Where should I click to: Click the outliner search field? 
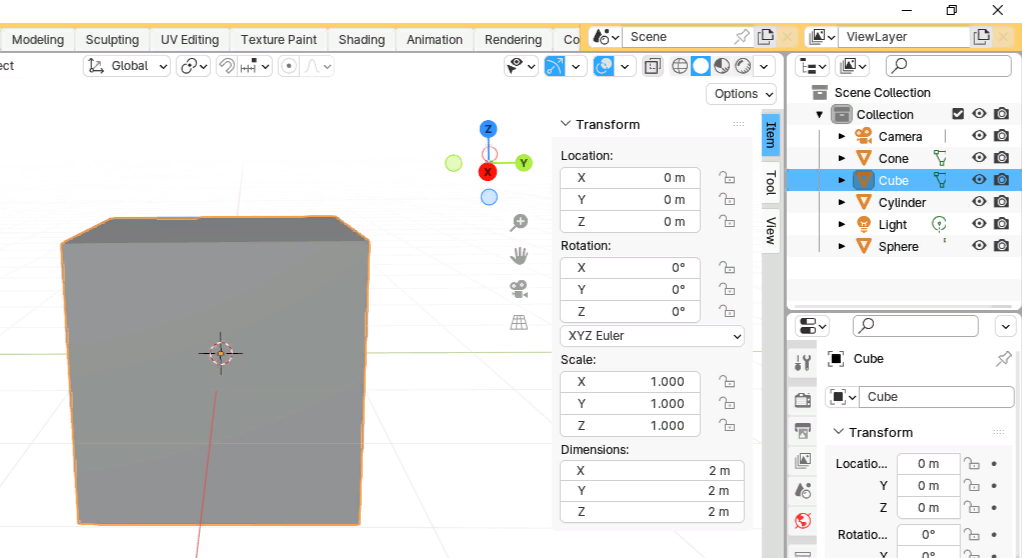pyautogui.click(x=948, y=66)
